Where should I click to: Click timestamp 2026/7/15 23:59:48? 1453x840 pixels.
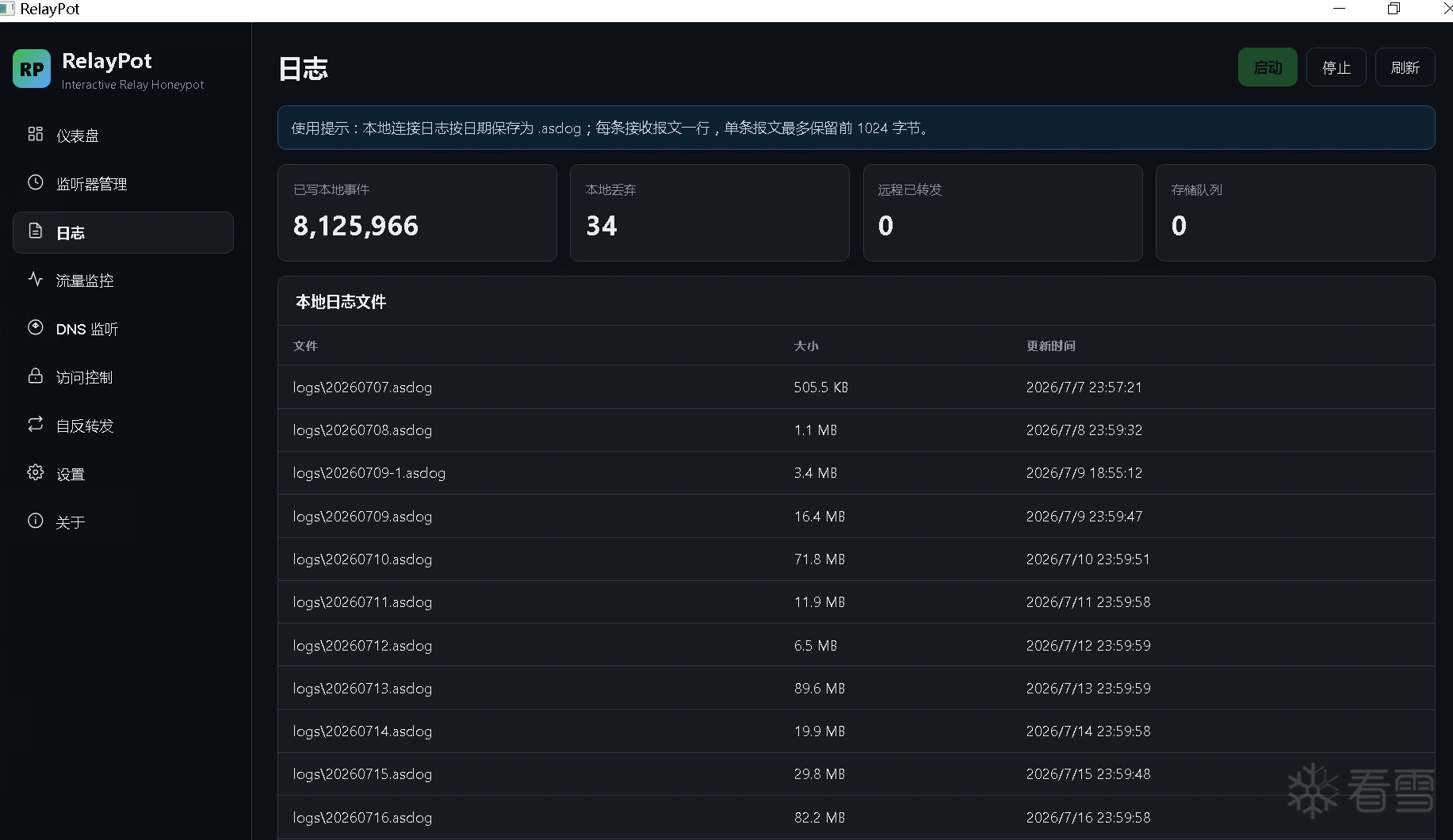pos(1088,773)
